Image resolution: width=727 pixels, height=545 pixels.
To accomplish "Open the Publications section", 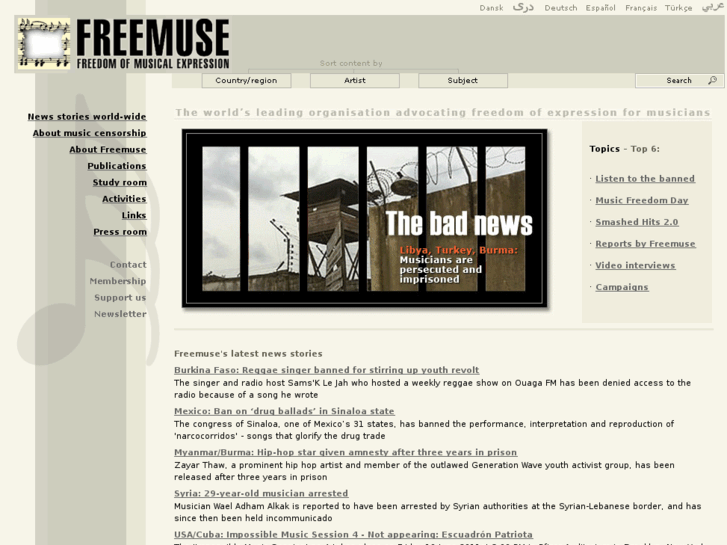I will pyautogui.click(x=116, y=166).
